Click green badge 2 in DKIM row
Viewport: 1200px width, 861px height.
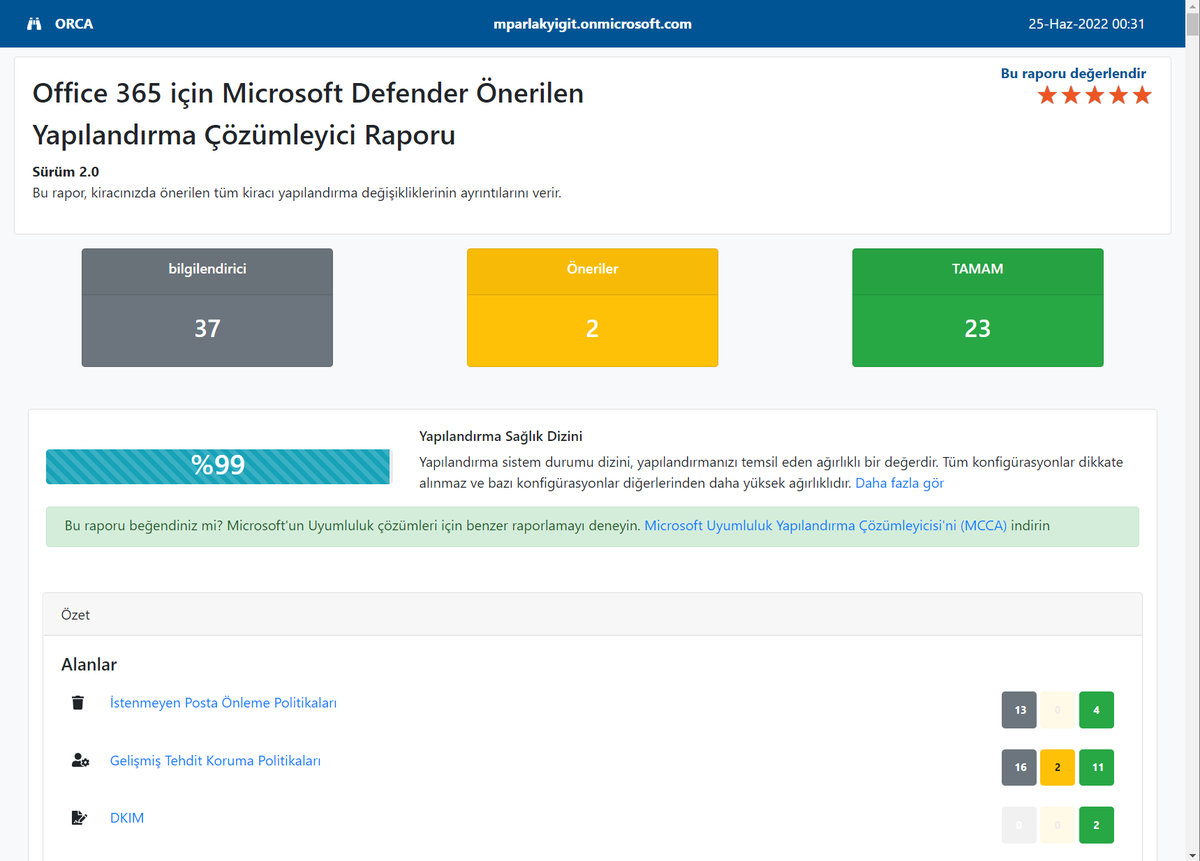click(x=1097, y=825)
